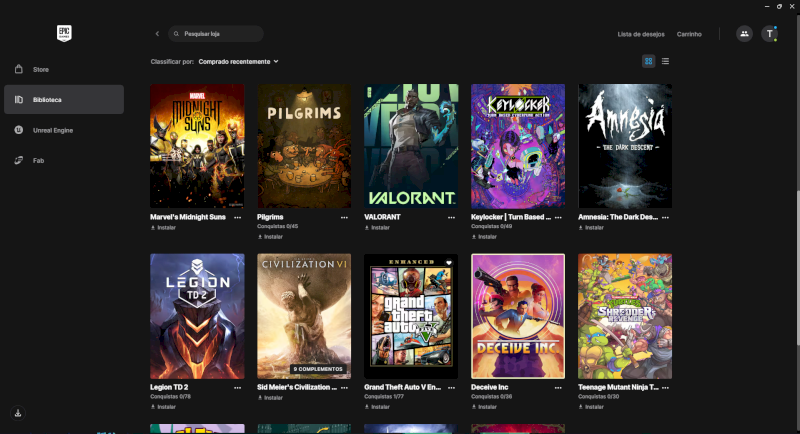Open TMNT Shredder's Revenge cover

pos(624,316)
